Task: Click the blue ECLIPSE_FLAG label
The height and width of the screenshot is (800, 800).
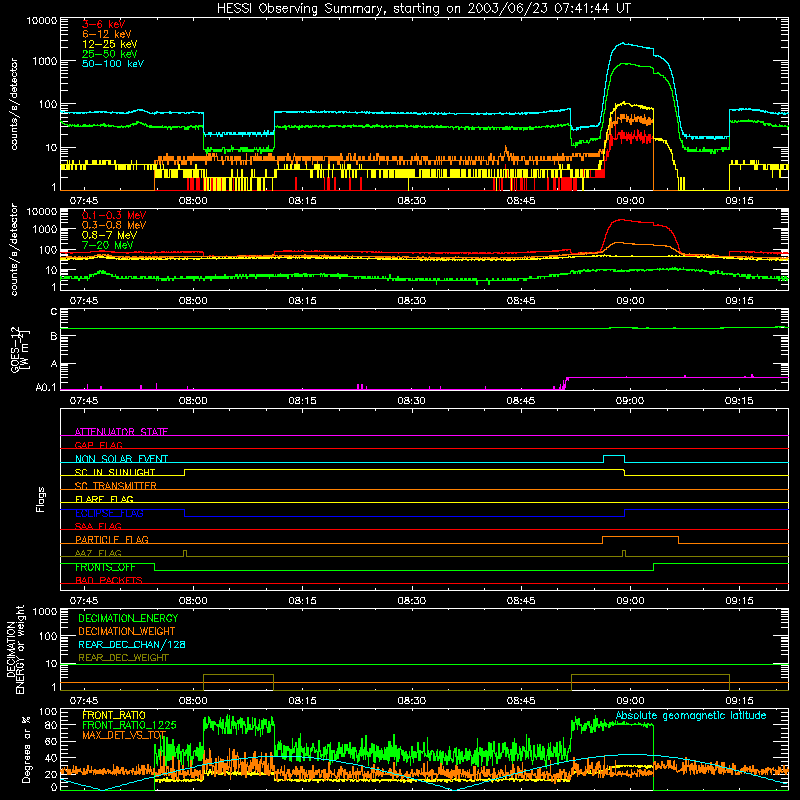Action: (109, 513)
